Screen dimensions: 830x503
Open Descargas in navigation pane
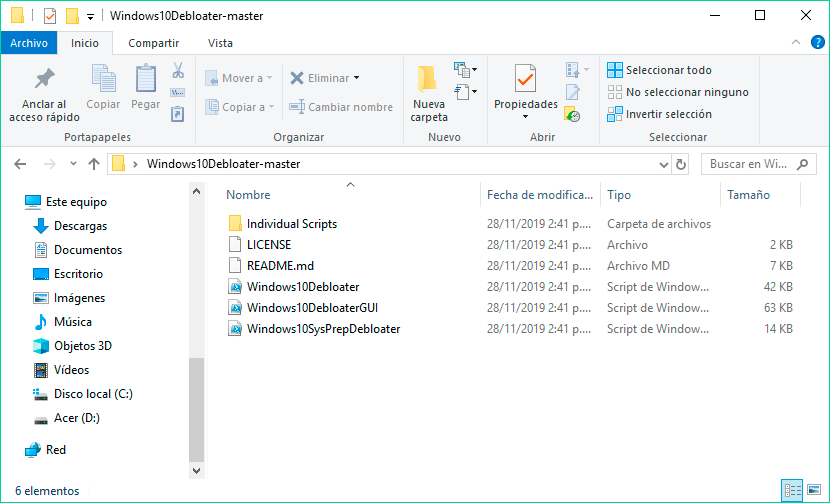point(69,226)
